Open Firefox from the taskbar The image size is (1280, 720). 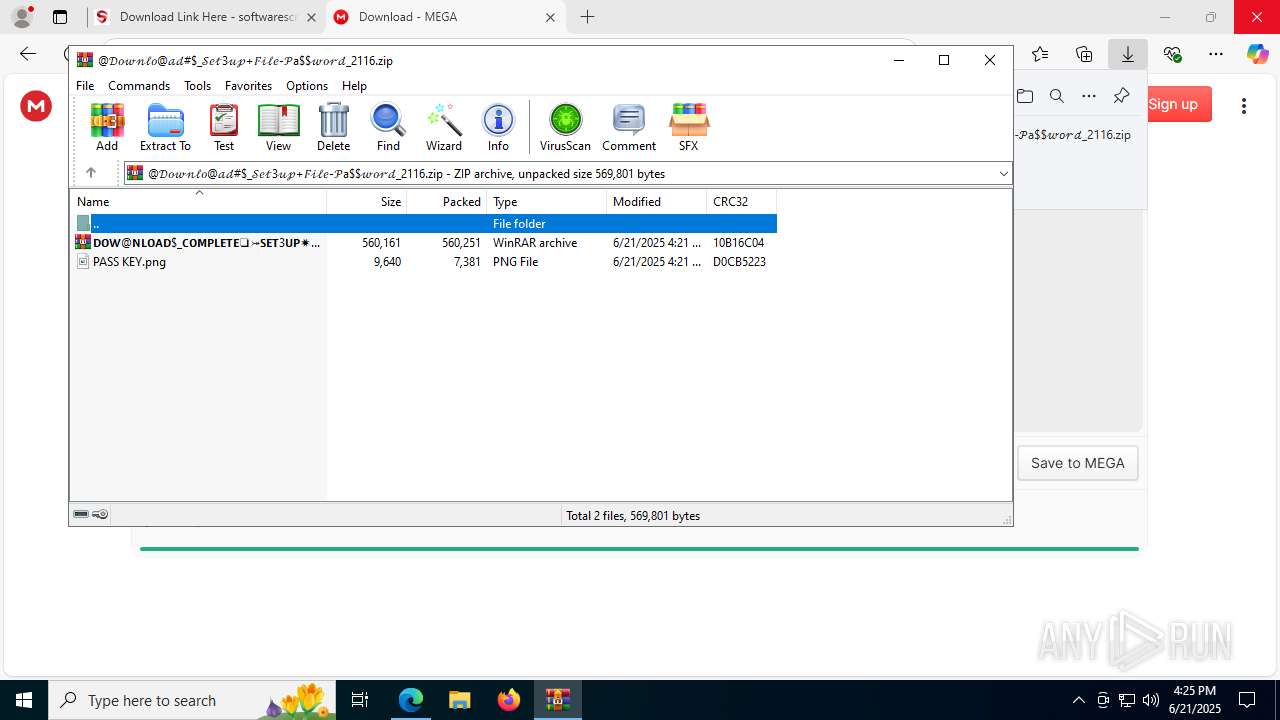509,700
